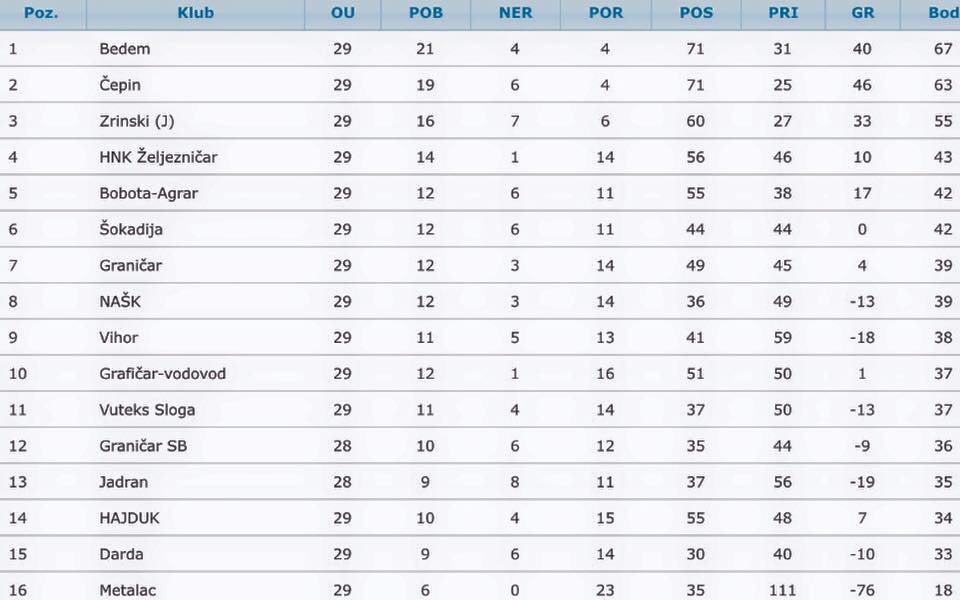Click the POS column header
The image size is (960, 600).
696,13
